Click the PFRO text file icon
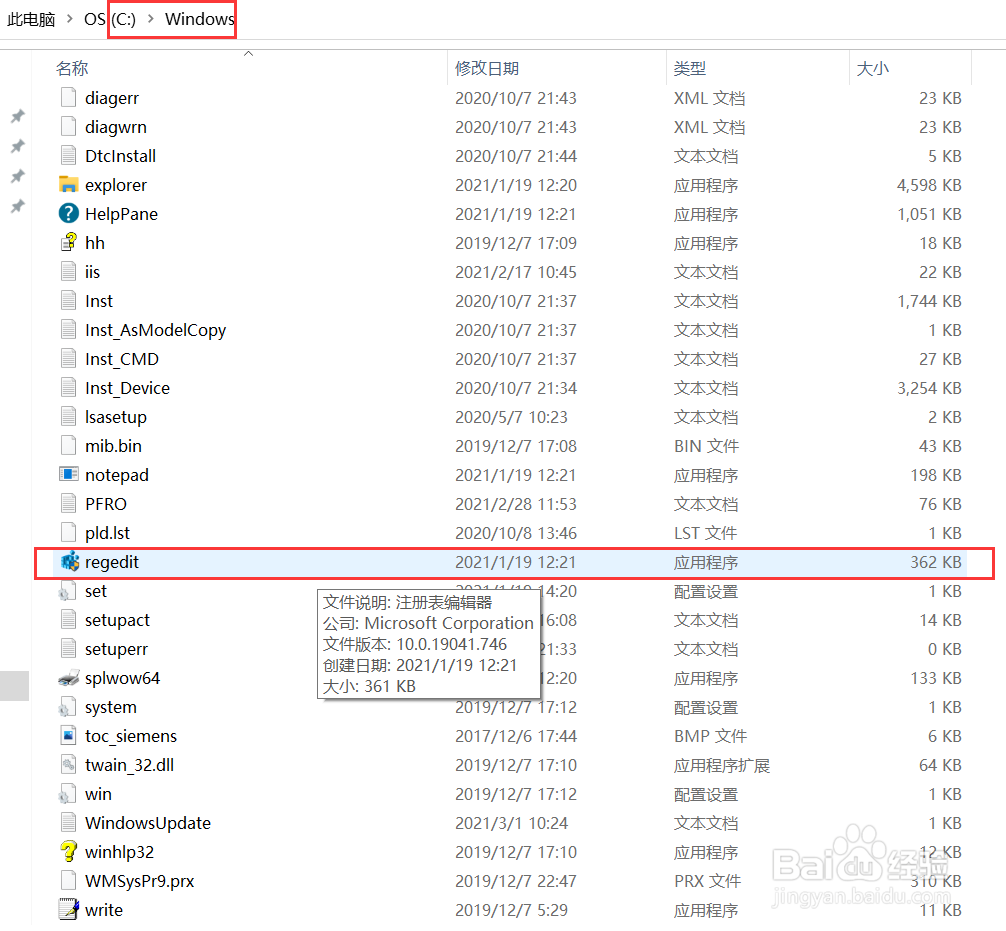 click(x=69, y=504)
